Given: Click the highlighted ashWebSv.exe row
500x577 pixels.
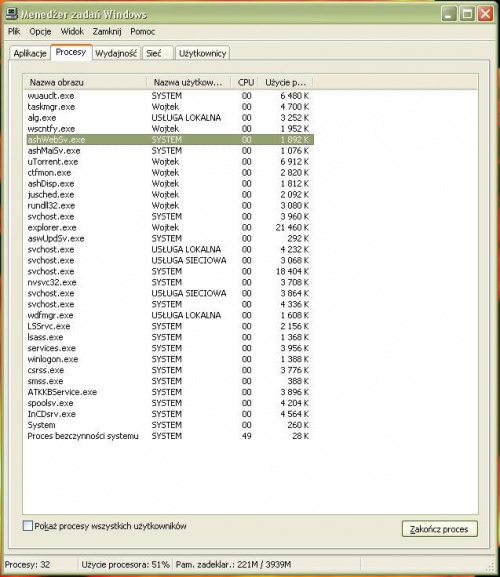Looking at the screenshot, I should point(169,140).
